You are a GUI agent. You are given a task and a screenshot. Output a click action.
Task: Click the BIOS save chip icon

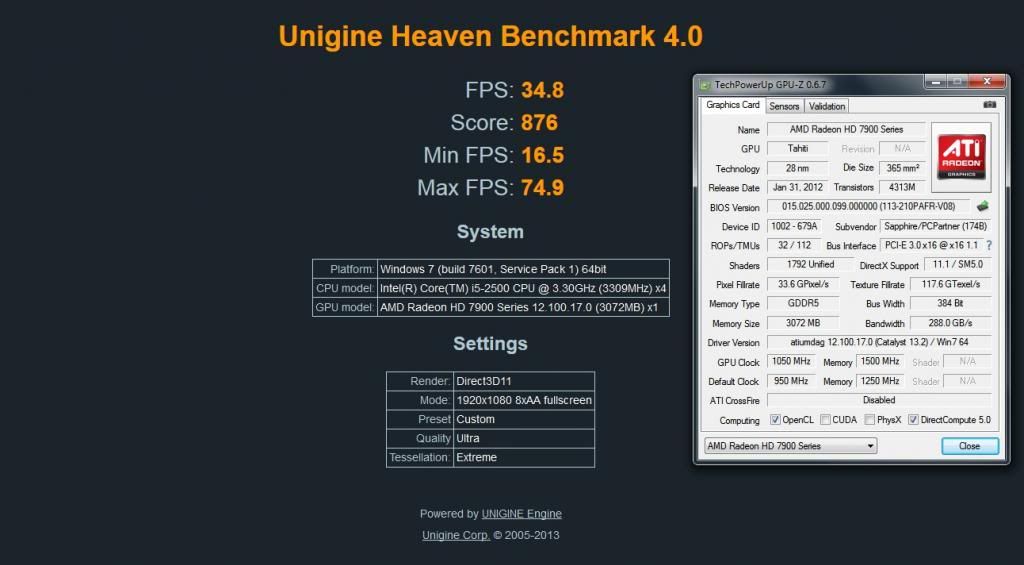coord(982,206)
